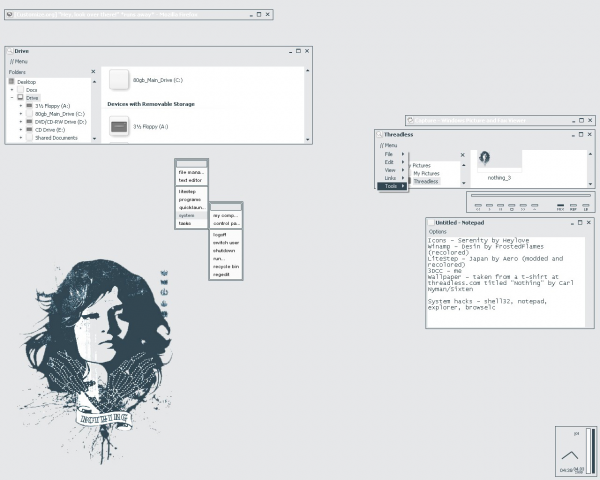The height and width of the screenshot is (480, 600).
Task: Click the Picture and Fax Viewer title icon
Action: pyautogui.click(x=410, y=120)
